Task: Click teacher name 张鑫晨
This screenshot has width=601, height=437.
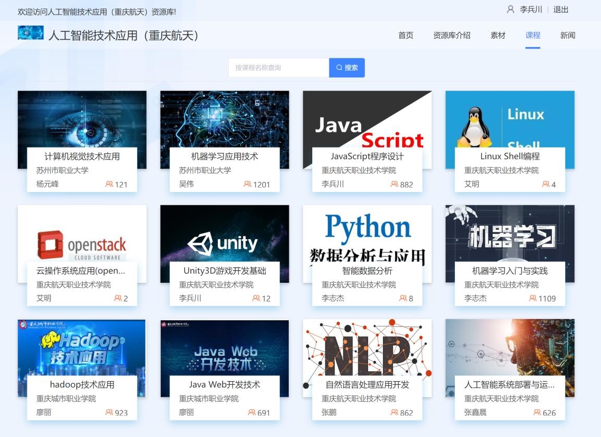Action: (x=475, y=412)
